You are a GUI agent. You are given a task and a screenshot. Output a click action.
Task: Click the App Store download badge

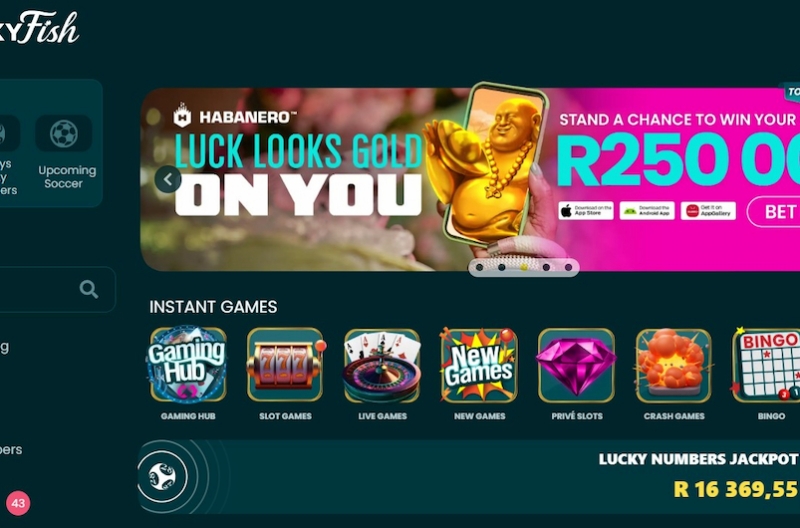(x=586, y=211)
